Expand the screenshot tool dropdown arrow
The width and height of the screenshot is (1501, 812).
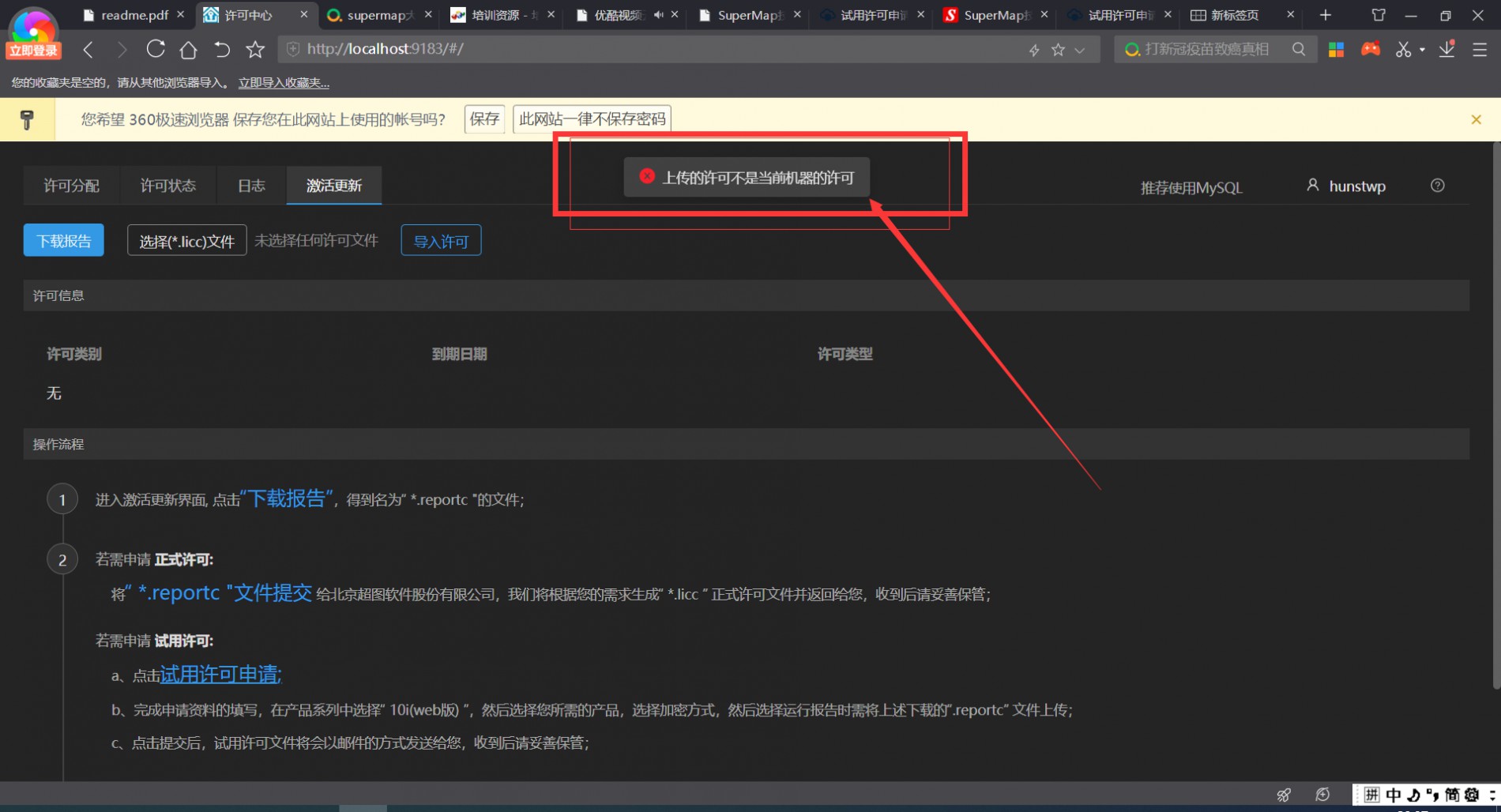(1422, 50)
